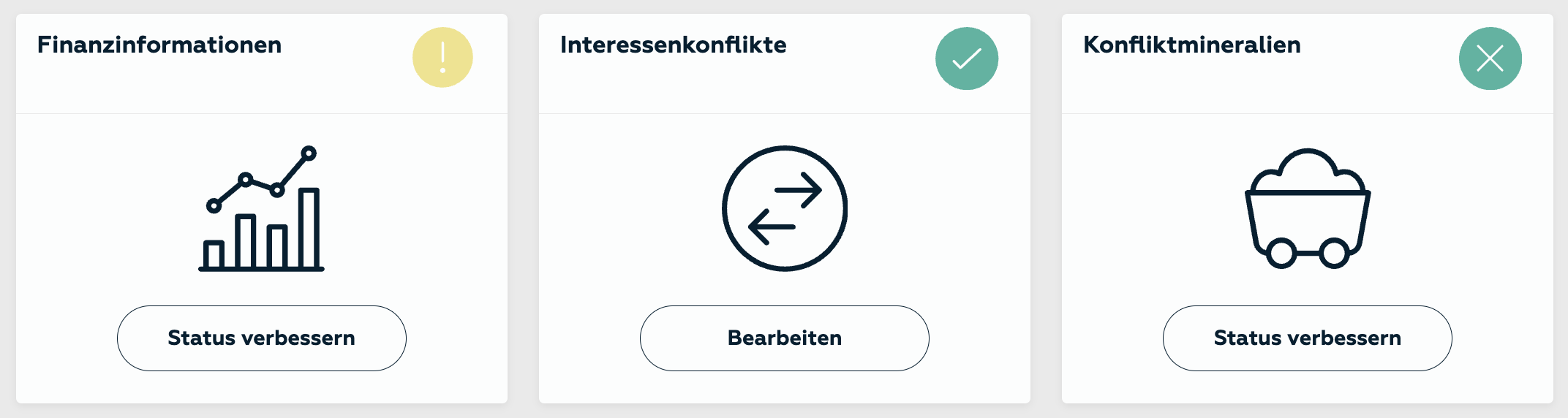This screenshot has height=418, width=1568.
Task: Click the right wheel of the mining cart
Action: click(1334, 254)
